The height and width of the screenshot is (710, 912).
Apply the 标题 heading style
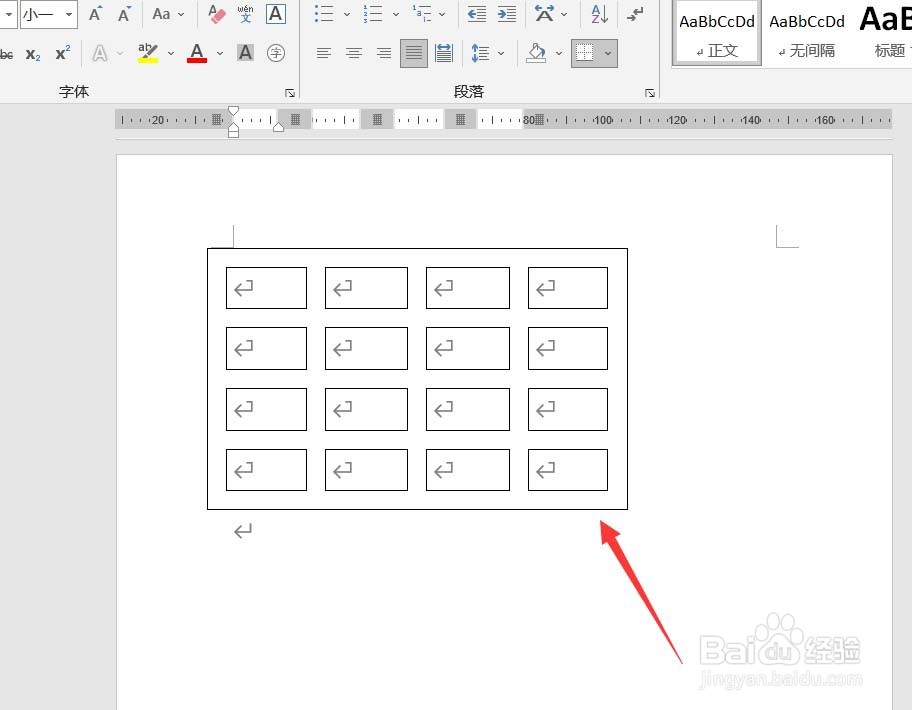pos(885,35)
